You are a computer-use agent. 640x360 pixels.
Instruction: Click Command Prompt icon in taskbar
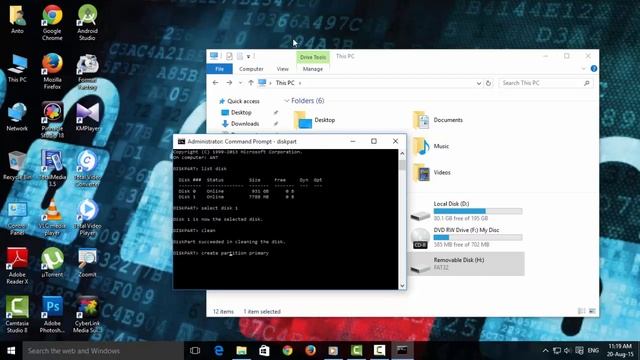click(402, 350)
